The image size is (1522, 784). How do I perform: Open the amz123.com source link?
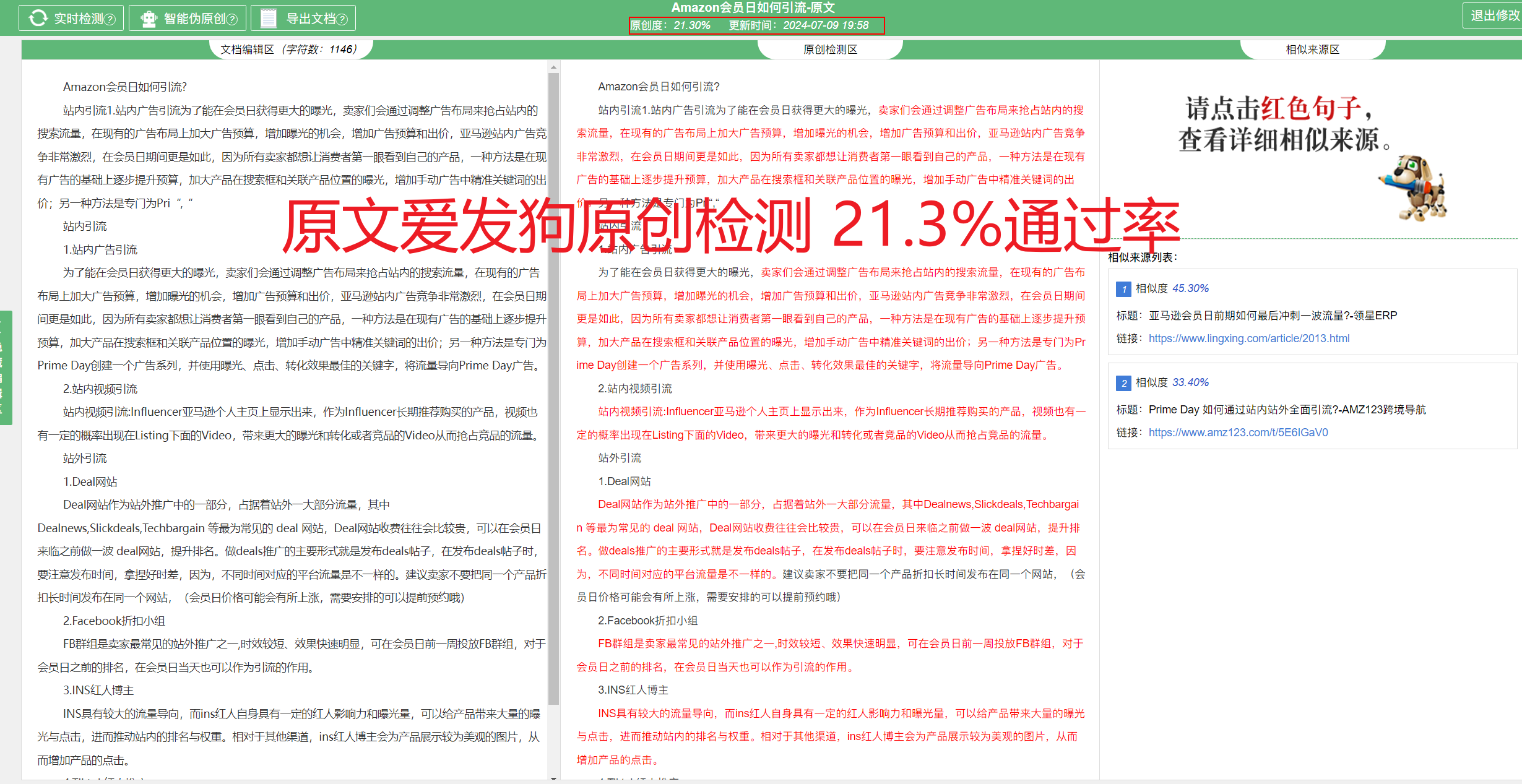pos(1238,433)
